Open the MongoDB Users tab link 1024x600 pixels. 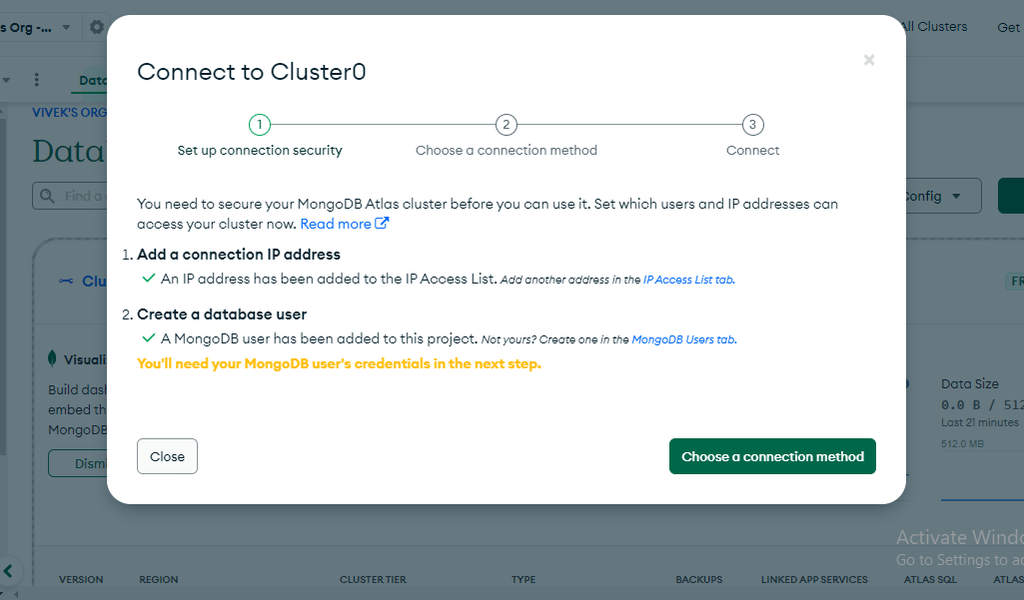[x=684, y=339]
